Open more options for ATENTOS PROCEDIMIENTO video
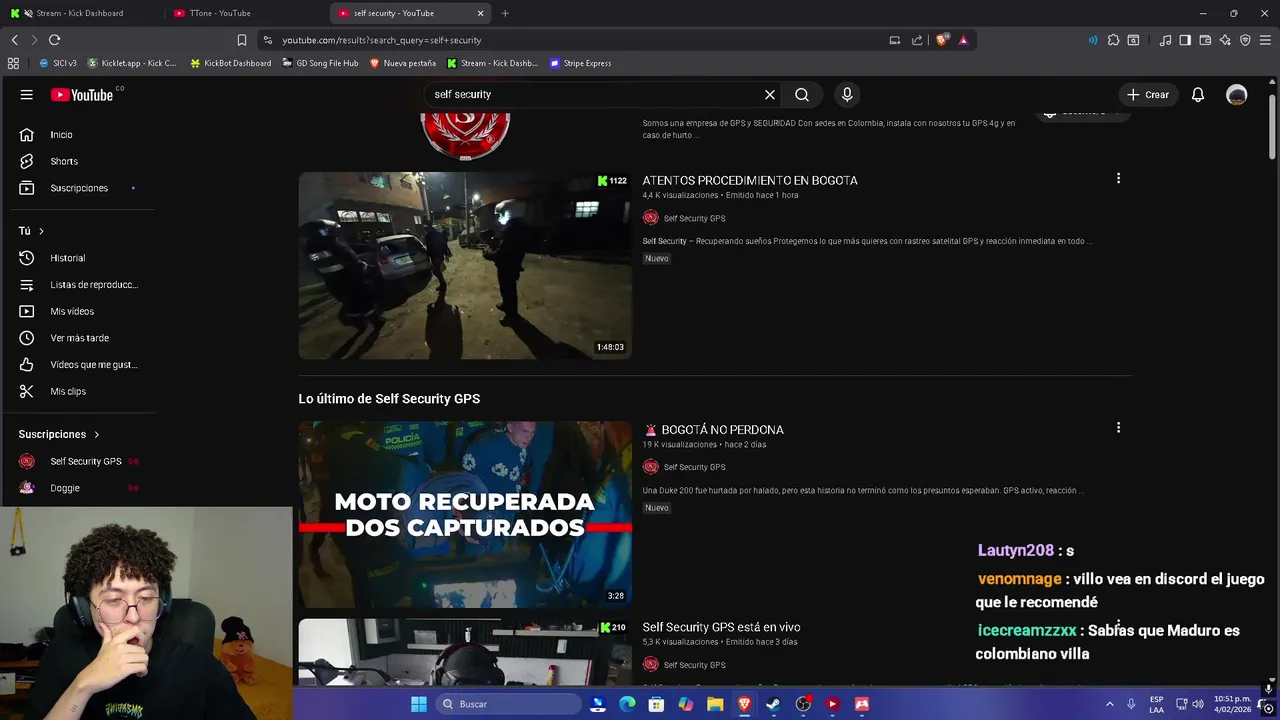 click(x=1118, y=178)
